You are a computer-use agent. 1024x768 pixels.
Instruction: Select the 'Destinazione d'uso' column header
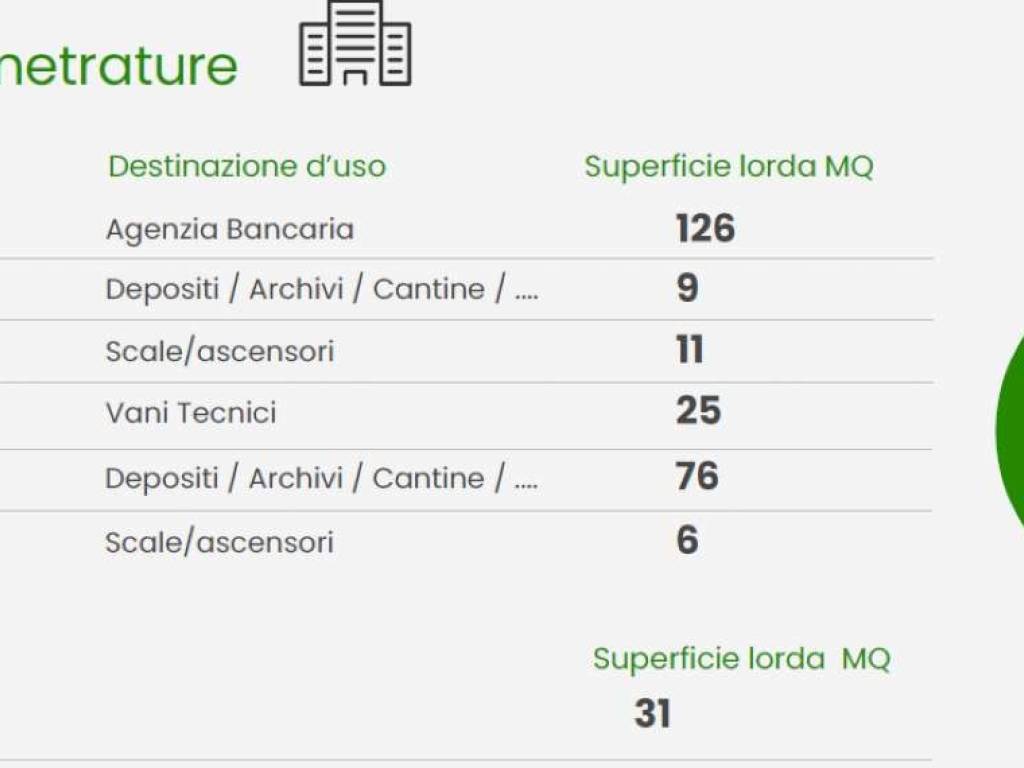pyautogui.click(x=247, y=166)
